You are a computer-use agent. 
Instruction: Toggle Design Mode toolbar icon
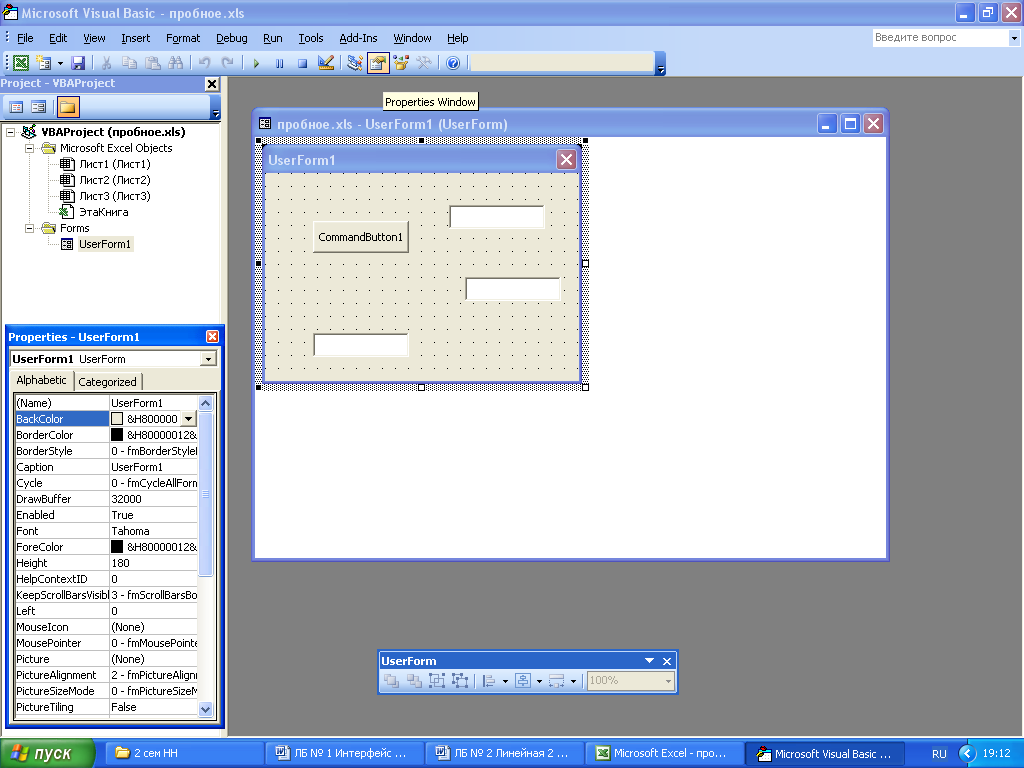coord(325,63)
